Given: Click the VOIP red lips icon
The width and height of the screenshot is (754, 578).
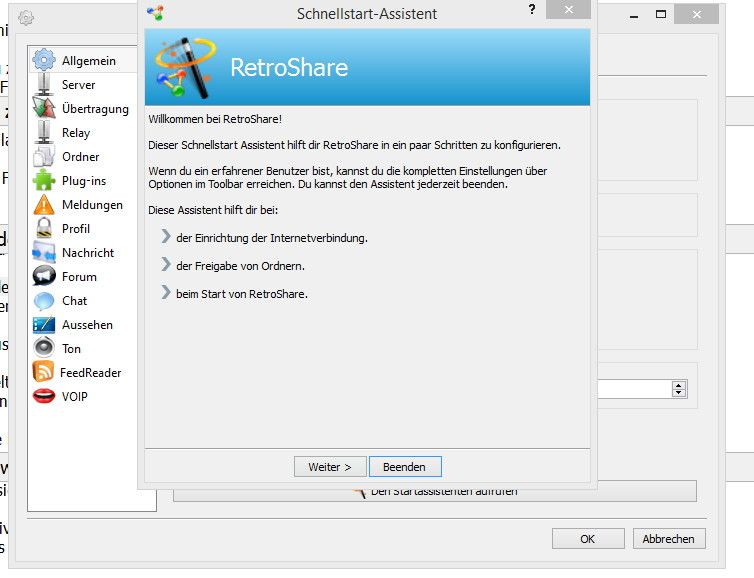Looking at the screenshot, I should point(44,396).
